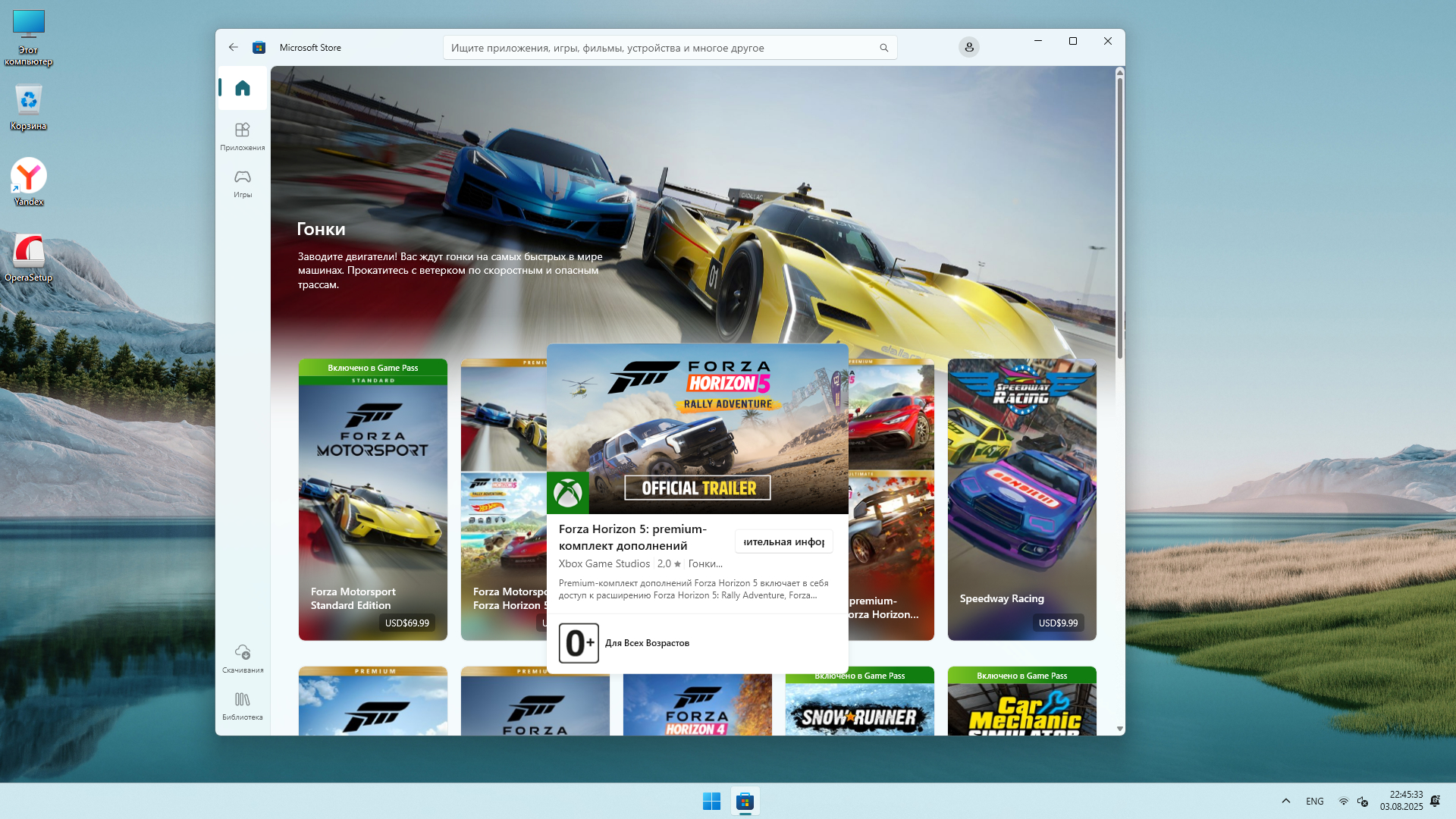Click the user account profile icon
The width and height of the screenshot is (1456, 819).
968,47
